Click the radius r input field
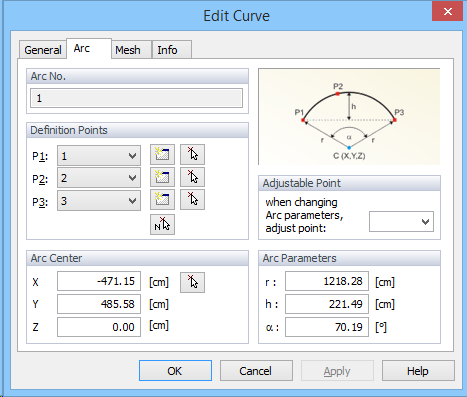 coord(327,281)
